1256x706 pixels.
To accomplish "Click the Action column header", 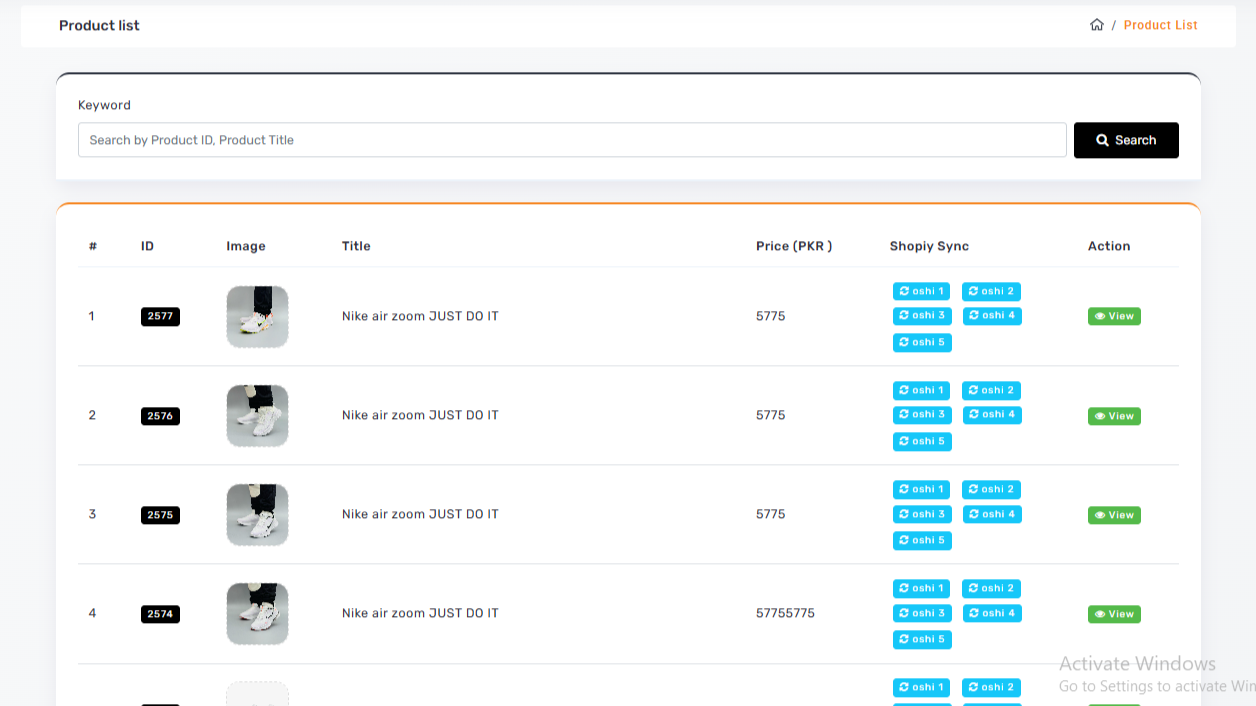I will (x=1109, y=246).
